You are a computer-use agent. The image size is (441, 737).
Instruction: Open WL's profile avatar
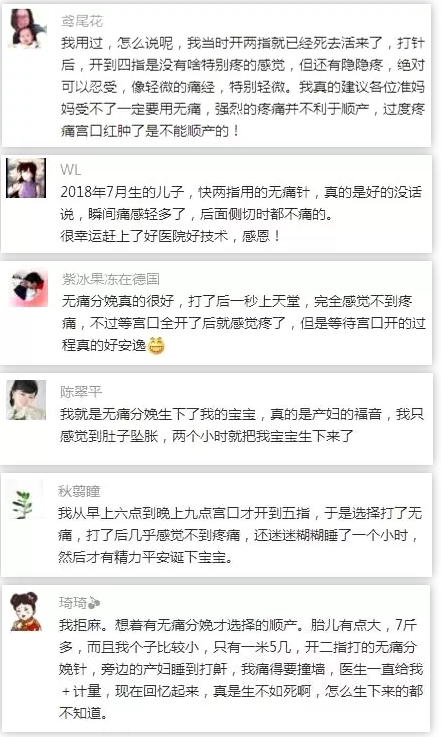26,178
